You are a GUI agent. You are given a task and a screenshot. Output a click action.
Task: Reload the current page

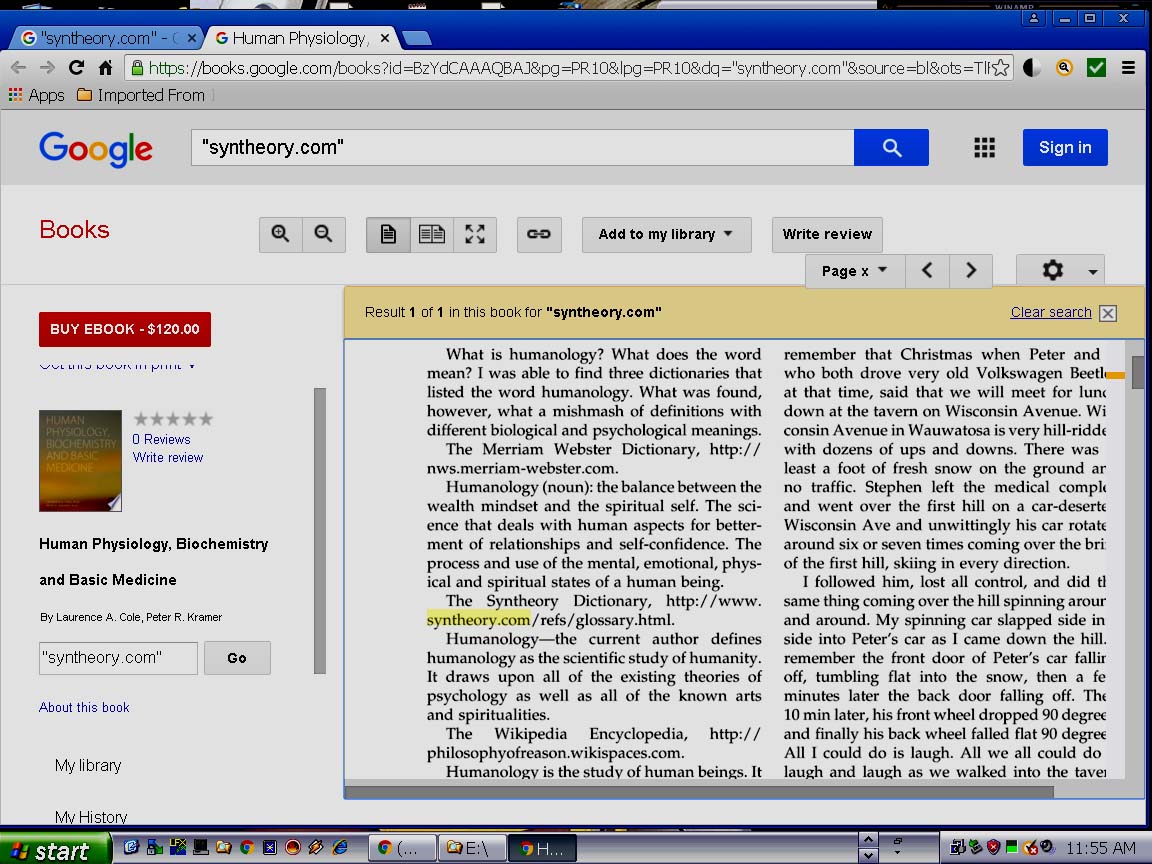76,68
